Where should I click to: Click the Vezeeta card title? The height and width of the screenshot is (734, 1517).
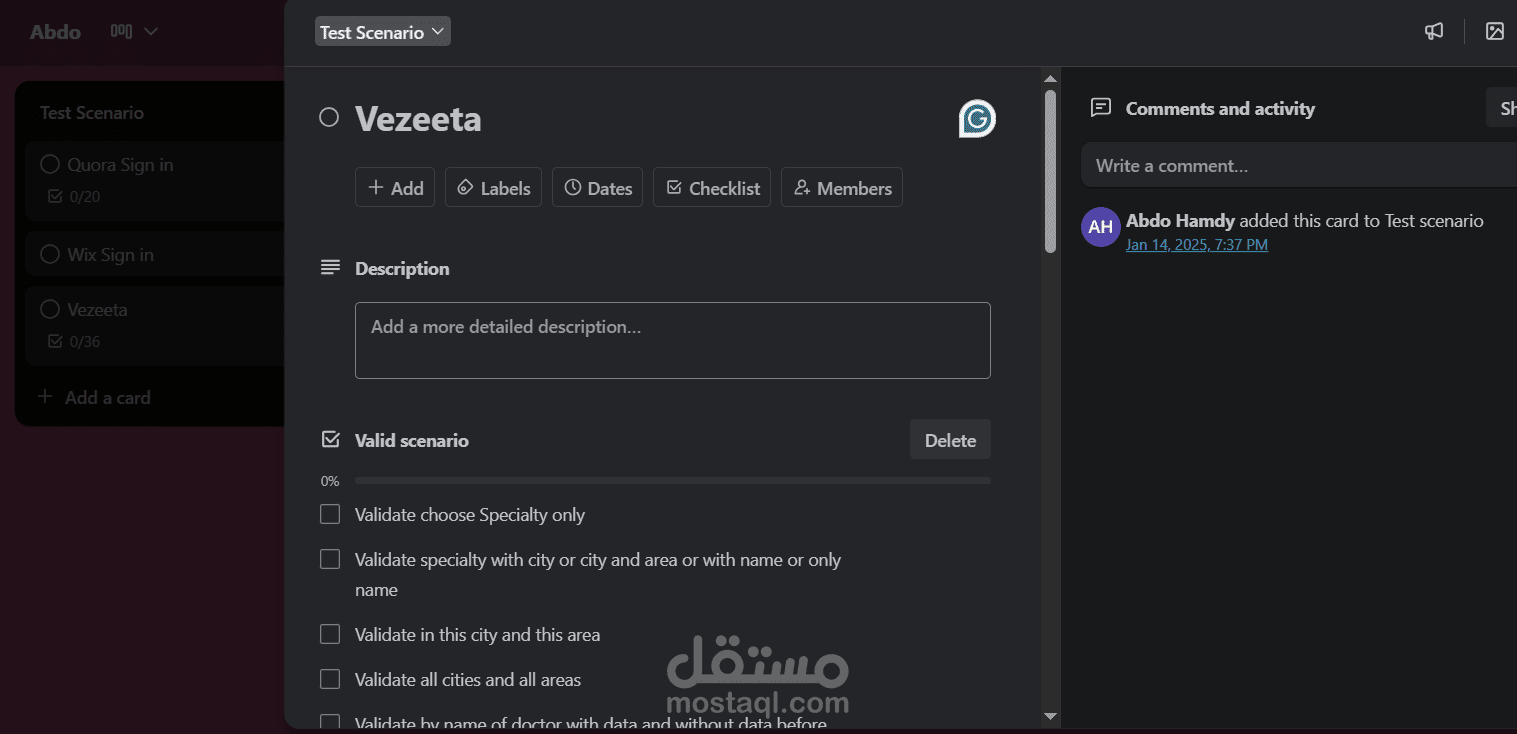(418, 119)
